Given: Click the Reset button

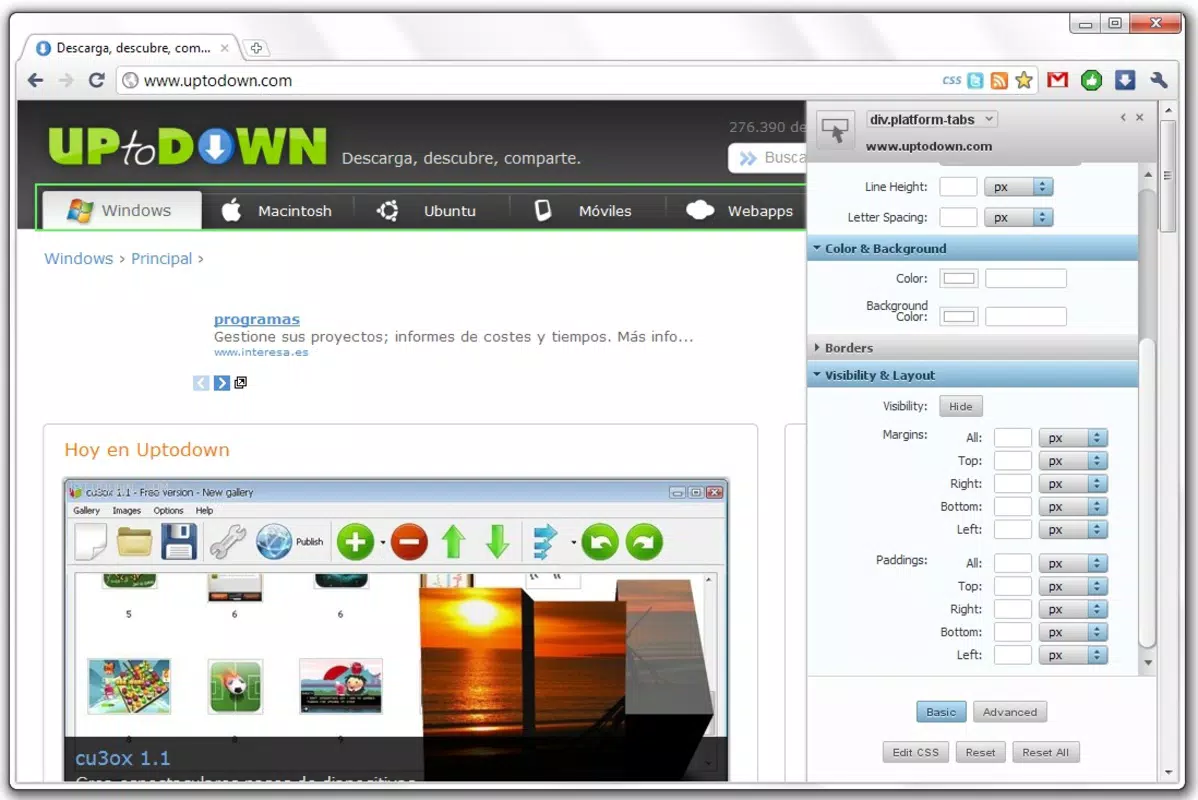Looking at the screenshot, I should (x=980, y=753).
